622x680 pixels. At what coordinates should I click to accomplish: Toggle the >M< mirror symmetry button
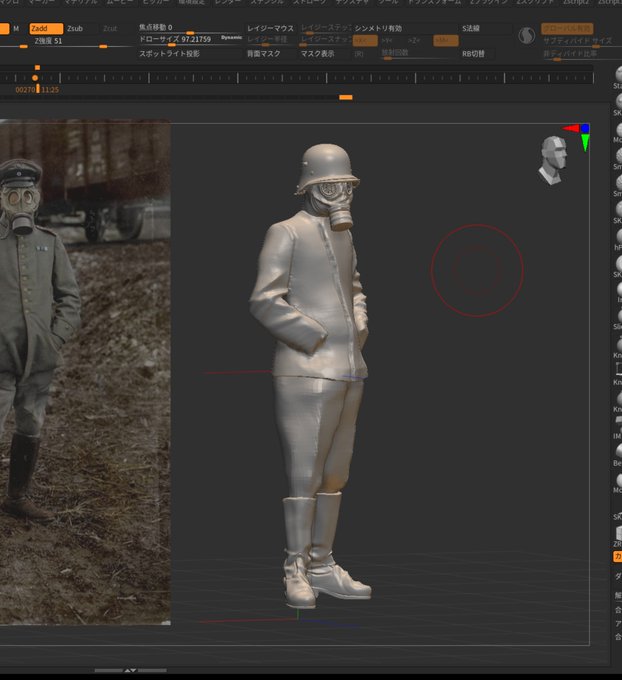tap(445, 41)
